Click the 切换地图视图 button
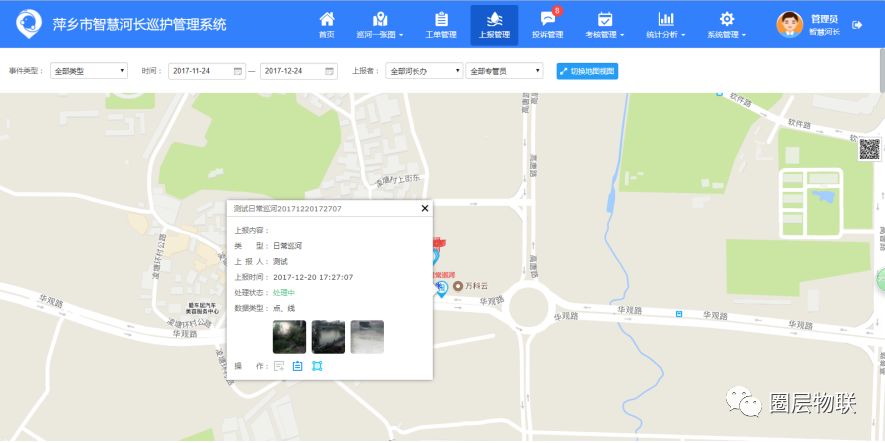This screenshot has height=443, width=885. pos(587,71)
